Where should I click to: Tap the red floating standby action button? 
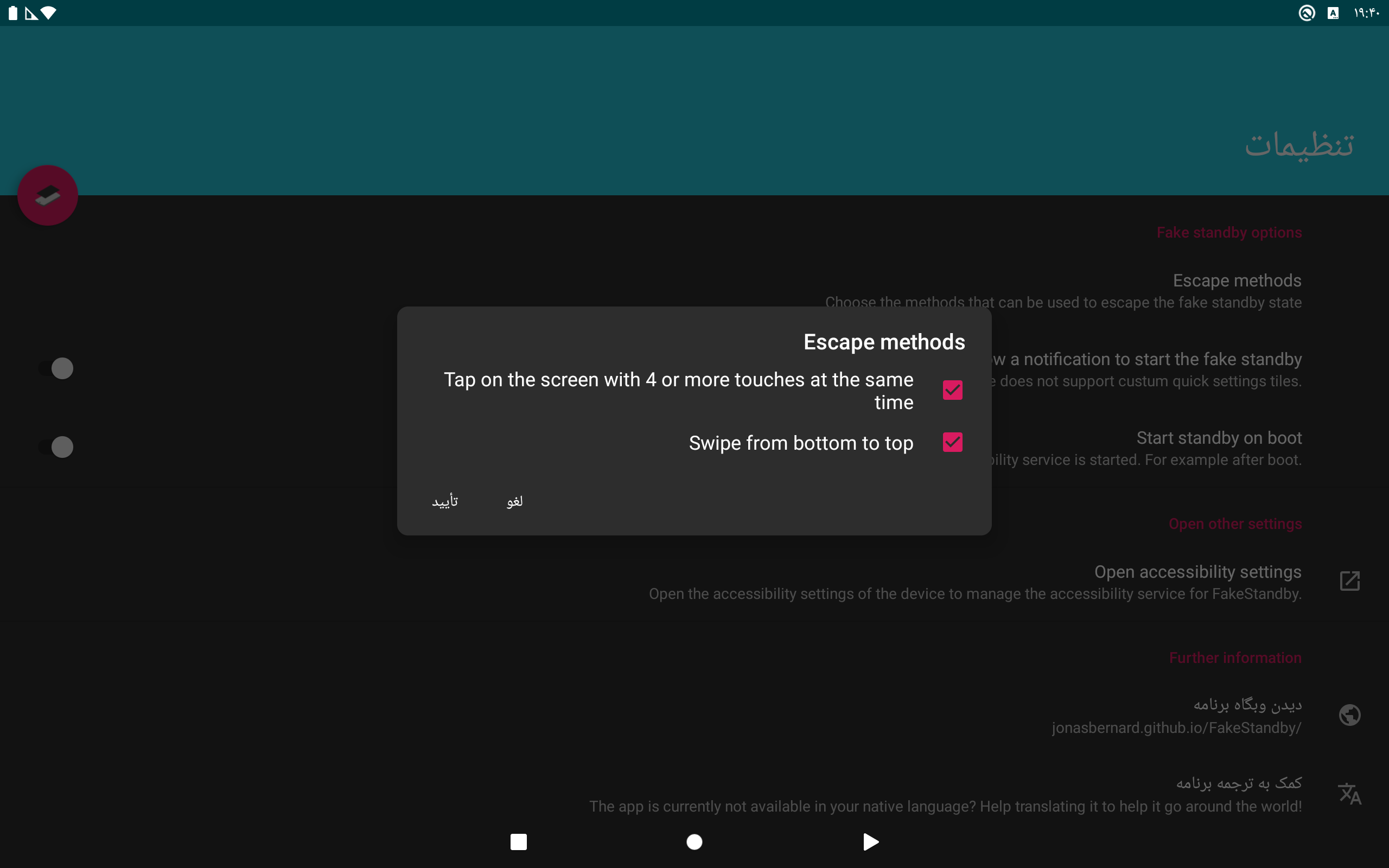pos(48,195)
